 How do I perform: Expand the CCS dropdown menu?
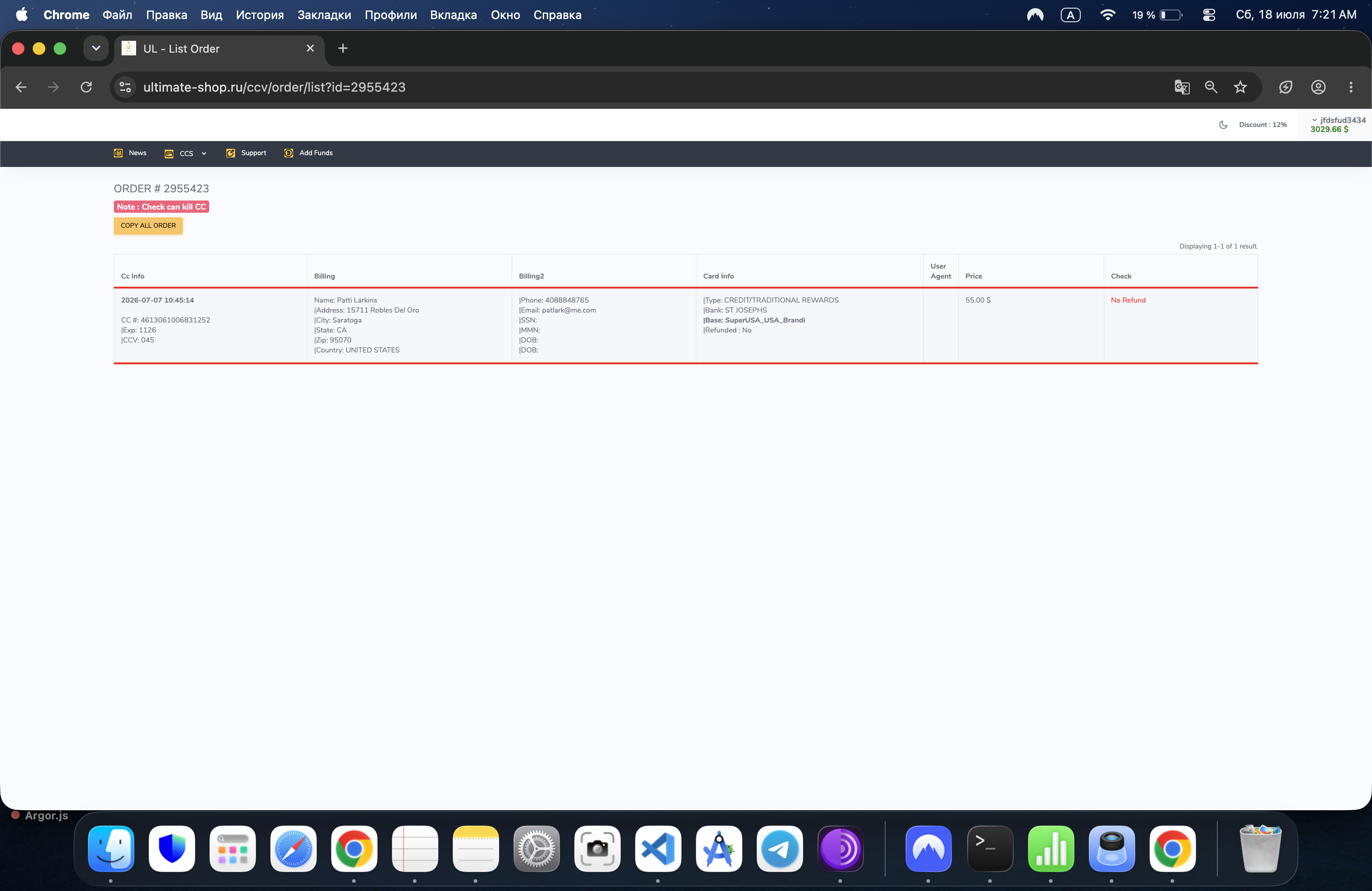coord(186,153)
